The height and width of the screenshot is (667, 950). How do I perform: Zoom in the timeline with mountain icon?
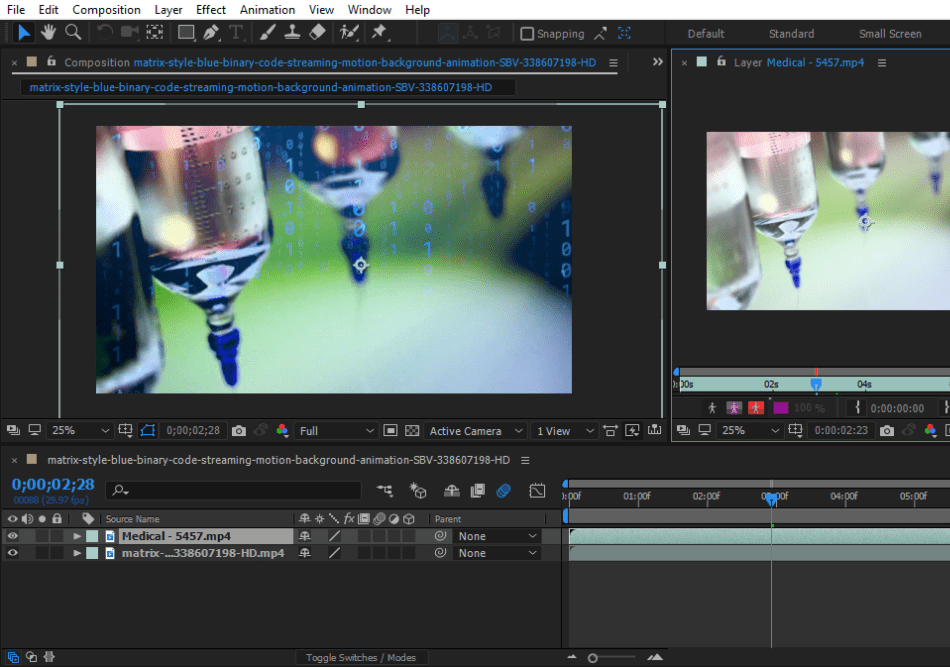(655, 657)
